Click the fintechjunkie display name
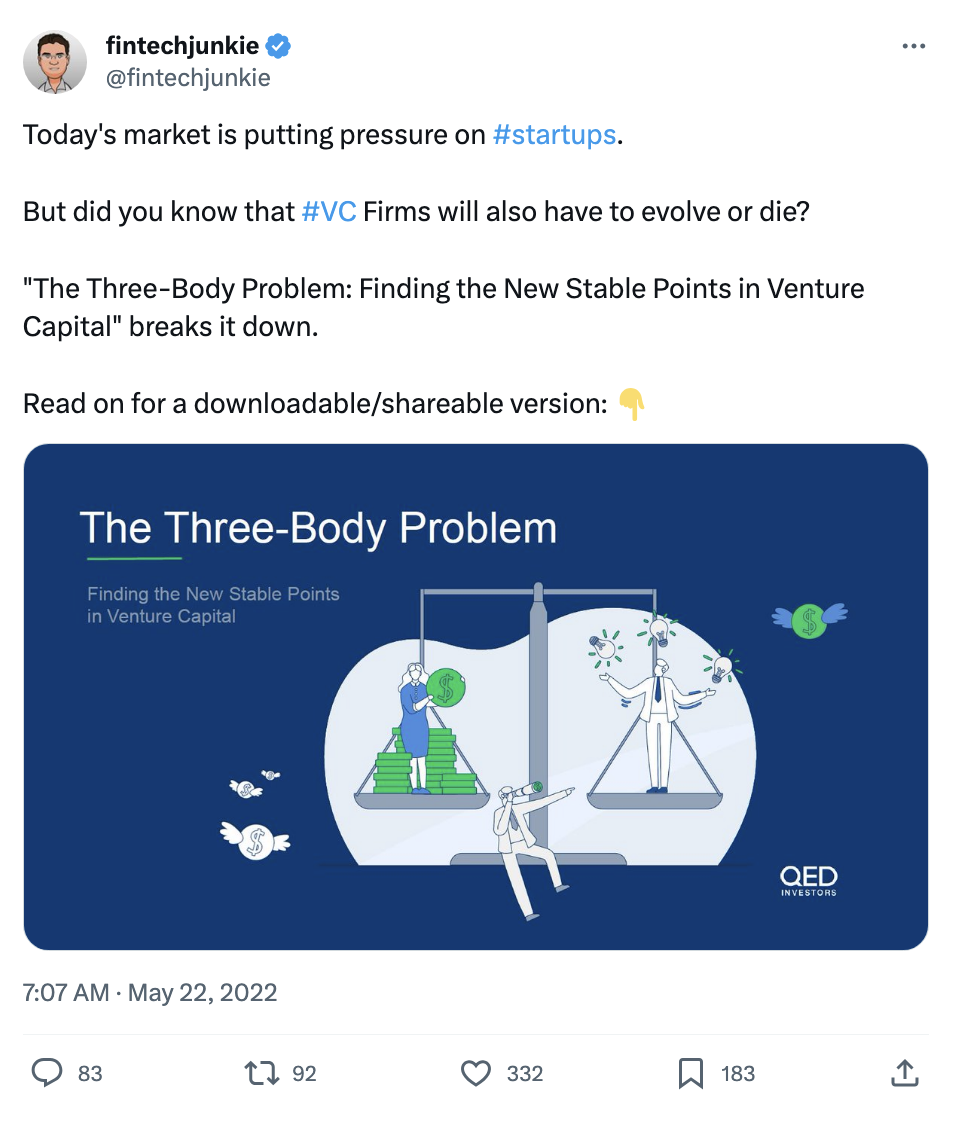Image resolution: width=954 pixels, height=1122 pixels. pyautogui.click(x=182, y=46)
